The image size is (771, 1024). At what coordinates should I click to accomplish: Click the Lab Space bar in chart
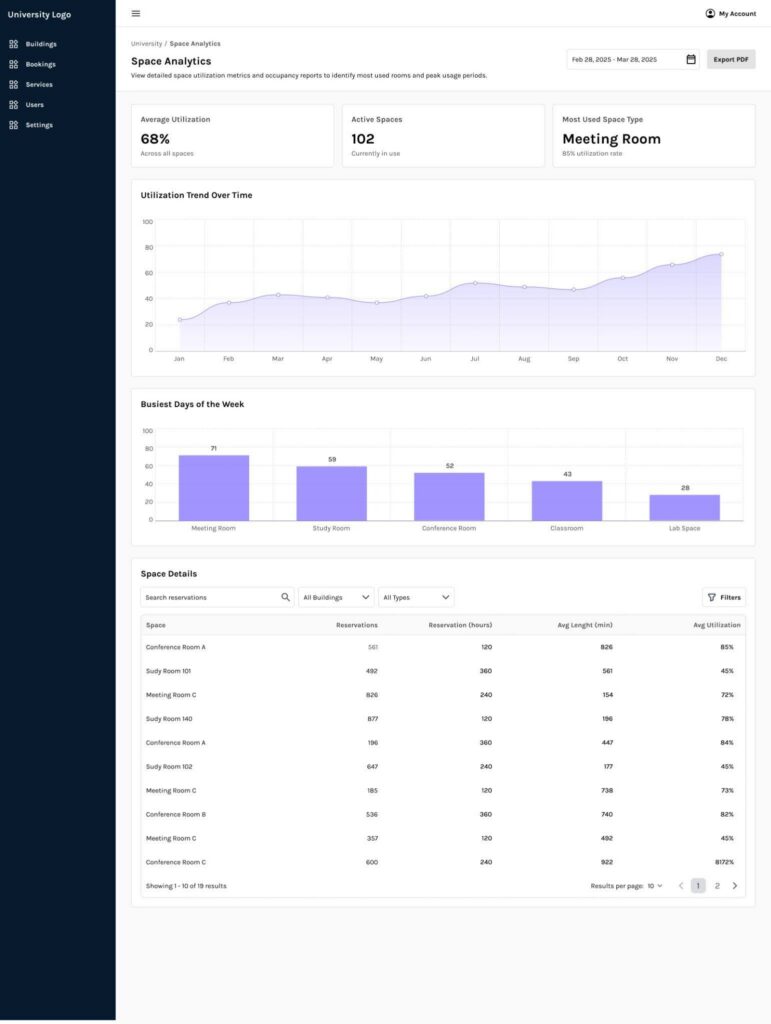point(684,507)
